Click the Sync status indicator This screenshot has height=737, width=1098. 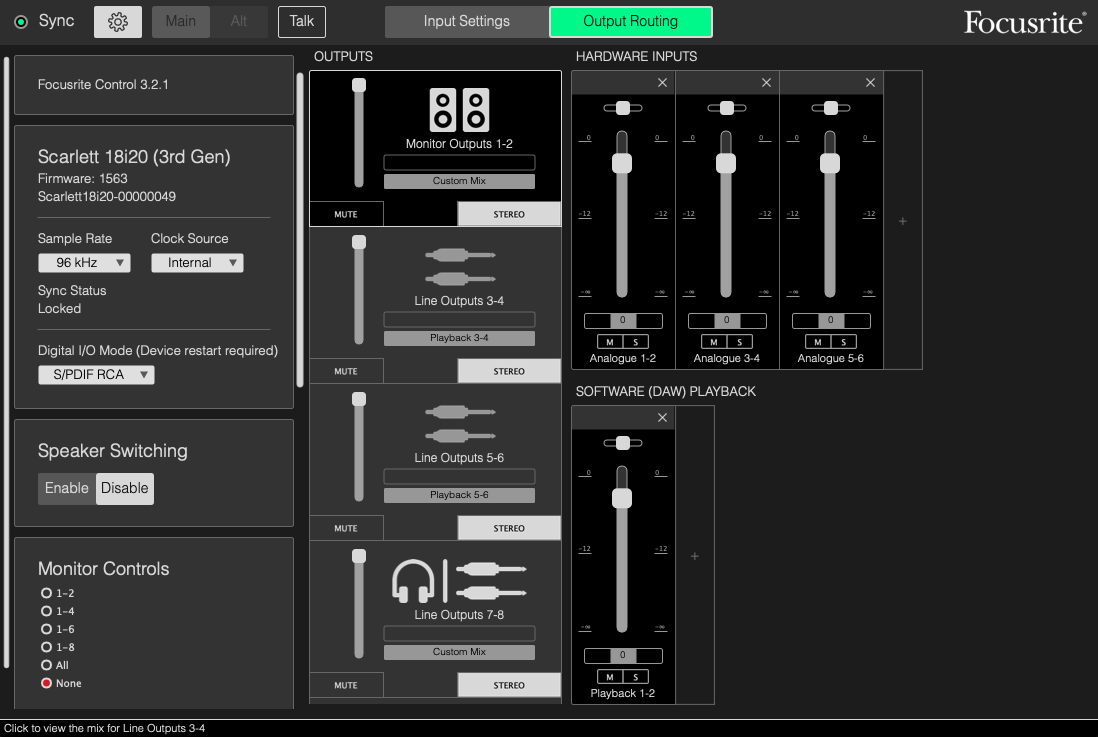(21, 20)
